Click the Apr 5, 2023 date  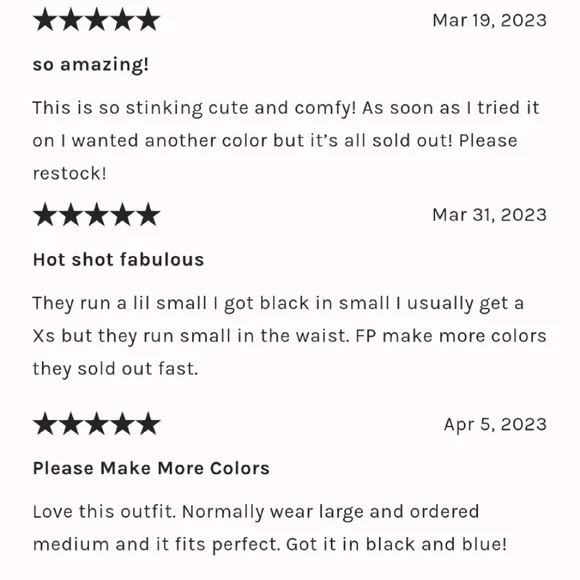coord(495,424)
